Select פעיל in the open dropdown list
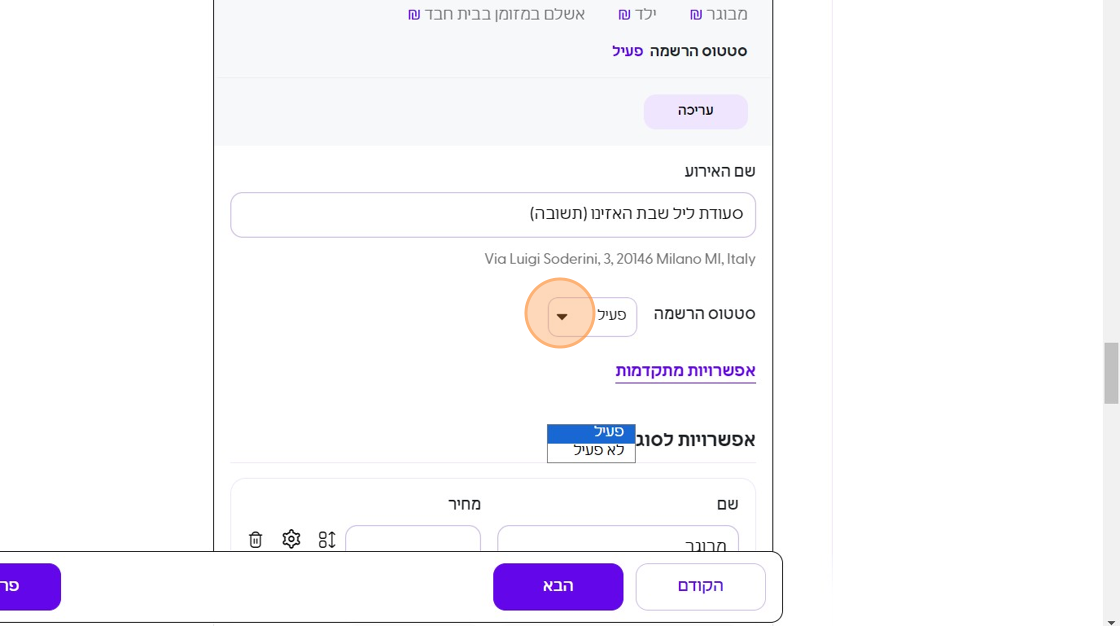The width and height of the screenshot is (1120, 626). pyautogui.click(x=591, y=432)
